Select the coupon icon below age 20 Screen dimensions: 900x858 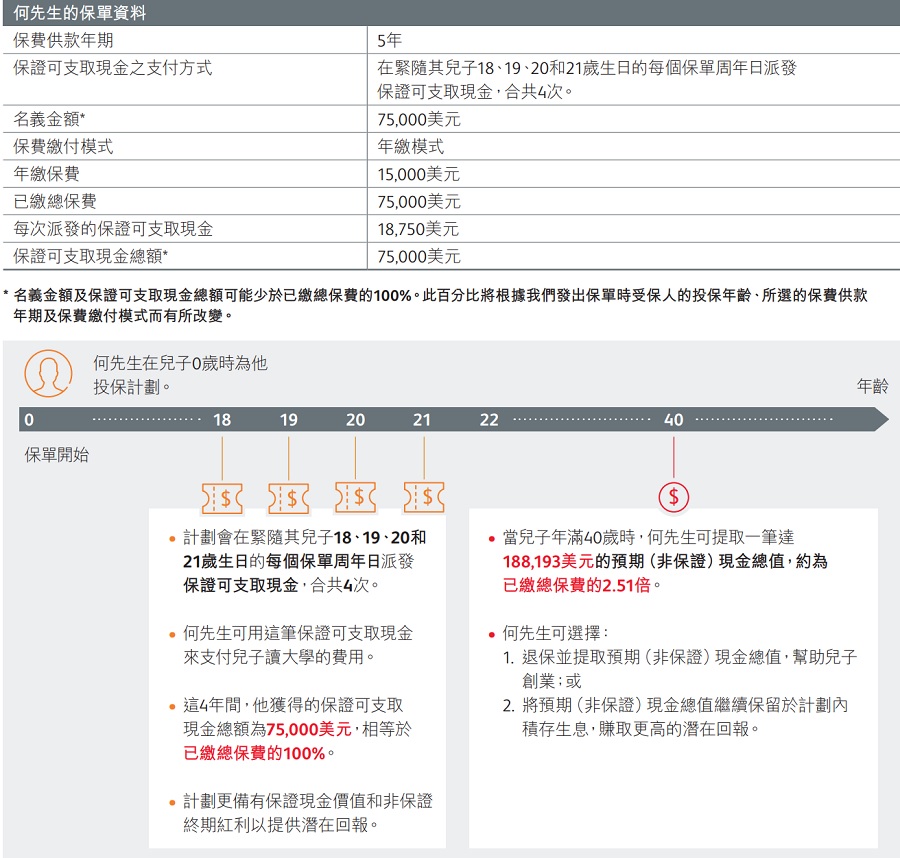click(355, 496)
